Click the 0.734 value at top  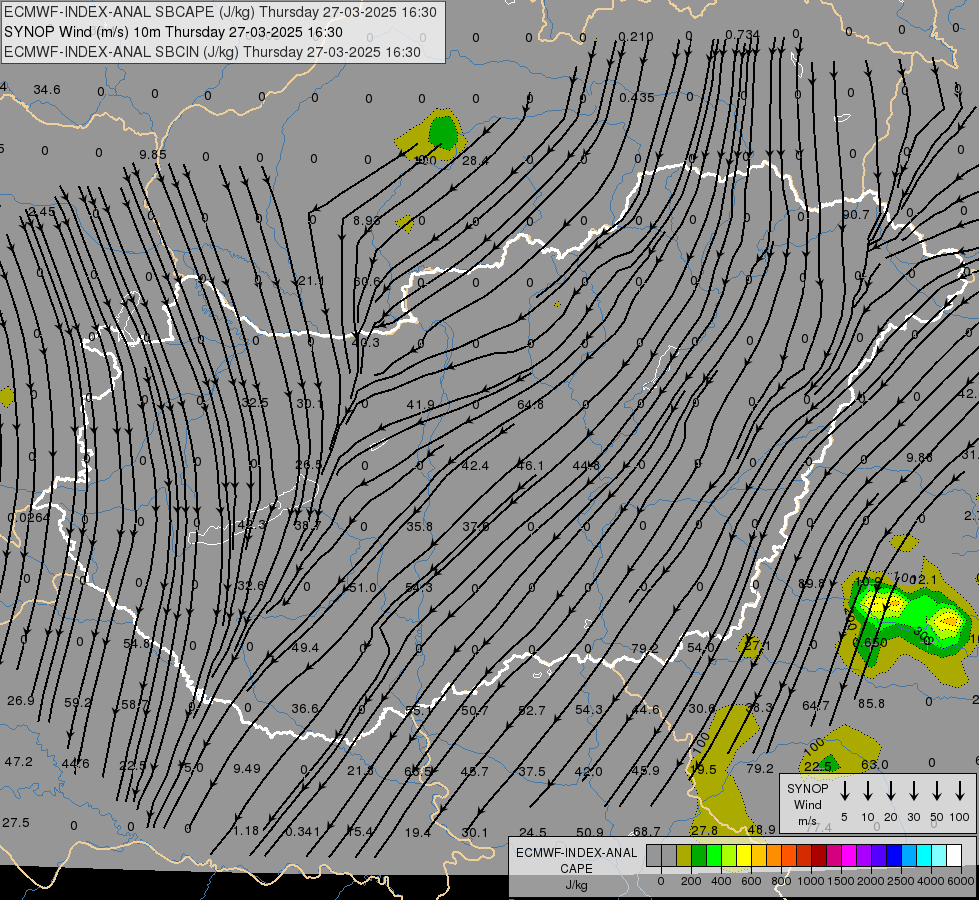[742, 34]
